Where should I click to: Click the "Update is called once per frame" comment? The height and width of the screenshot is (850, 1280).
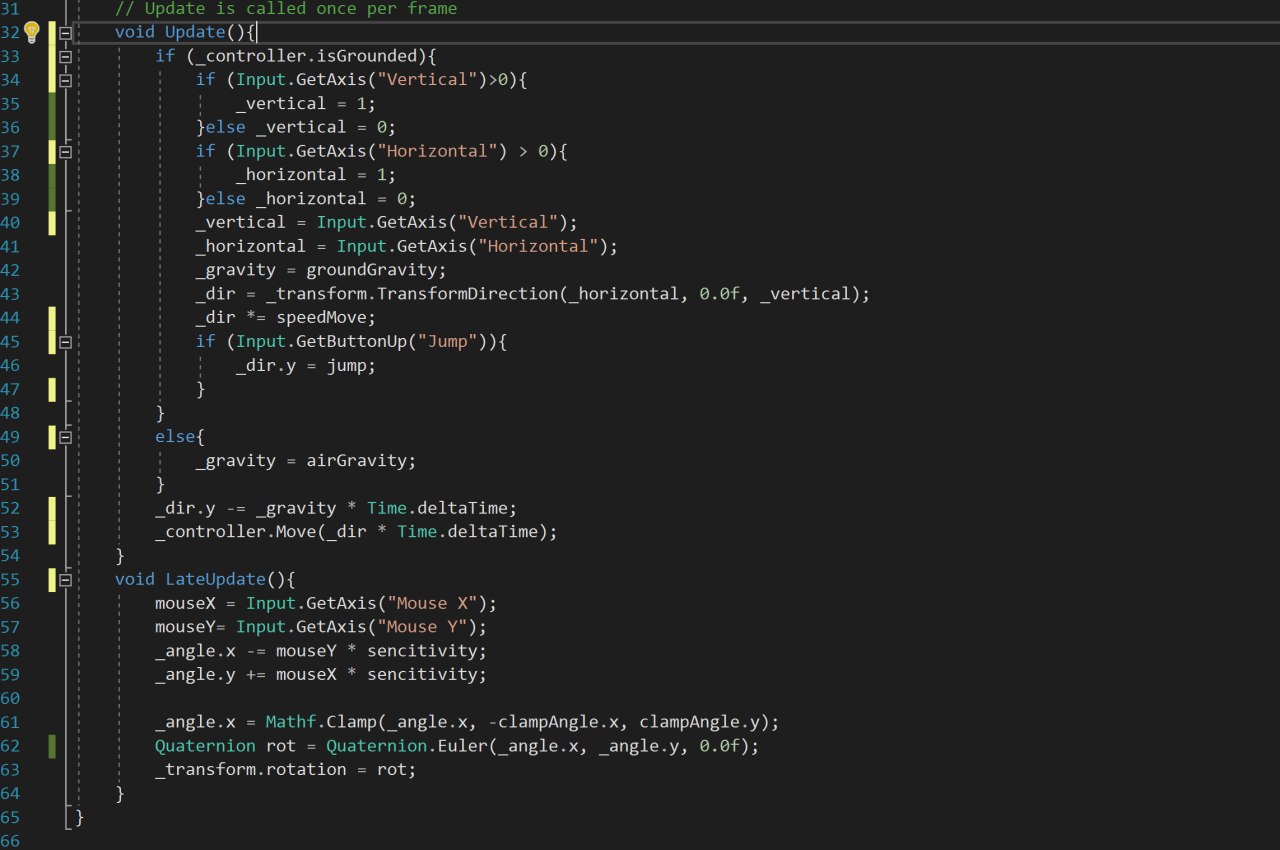pos(286,9)
